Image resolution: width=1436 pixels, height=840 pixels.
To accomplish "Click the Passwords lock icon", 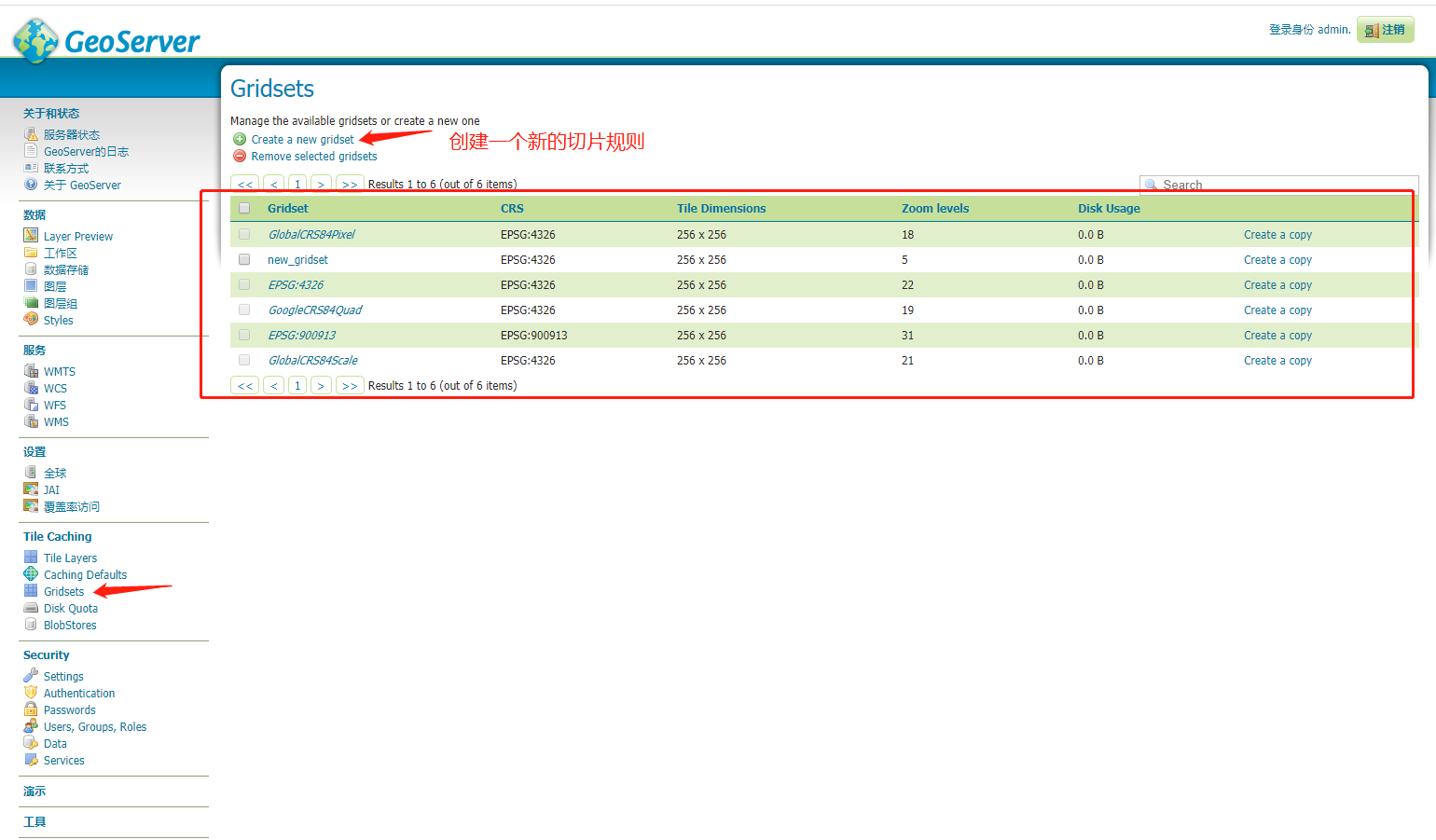I will pyautogui.click(x=31, y=709).
